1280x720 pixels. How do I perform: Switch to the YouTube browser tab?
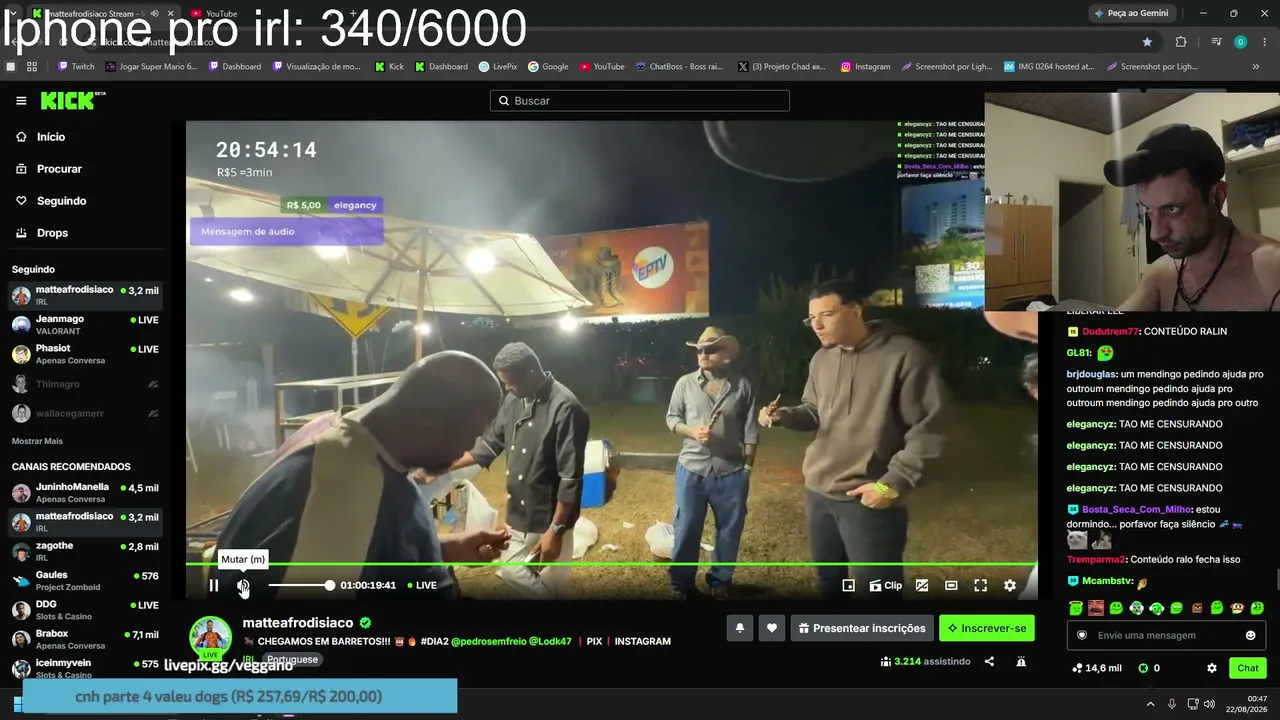[214, 14]
